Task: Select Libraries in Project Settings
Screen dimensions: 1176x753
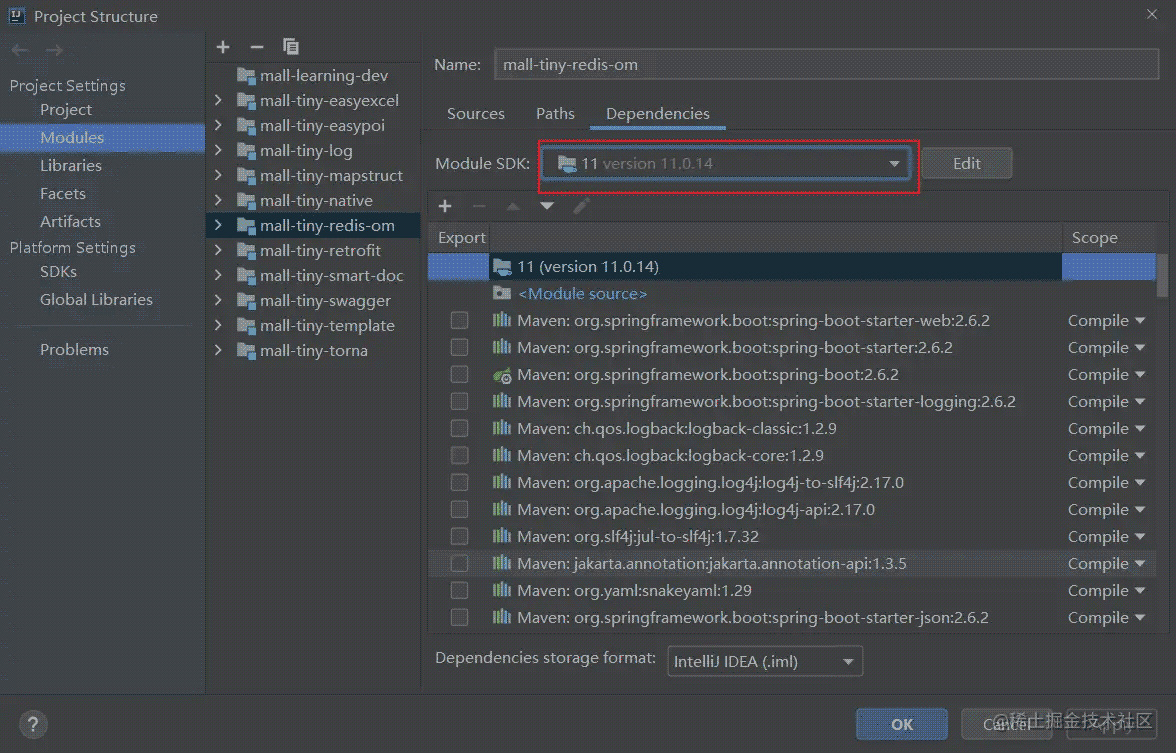Action: coord(70,166)
